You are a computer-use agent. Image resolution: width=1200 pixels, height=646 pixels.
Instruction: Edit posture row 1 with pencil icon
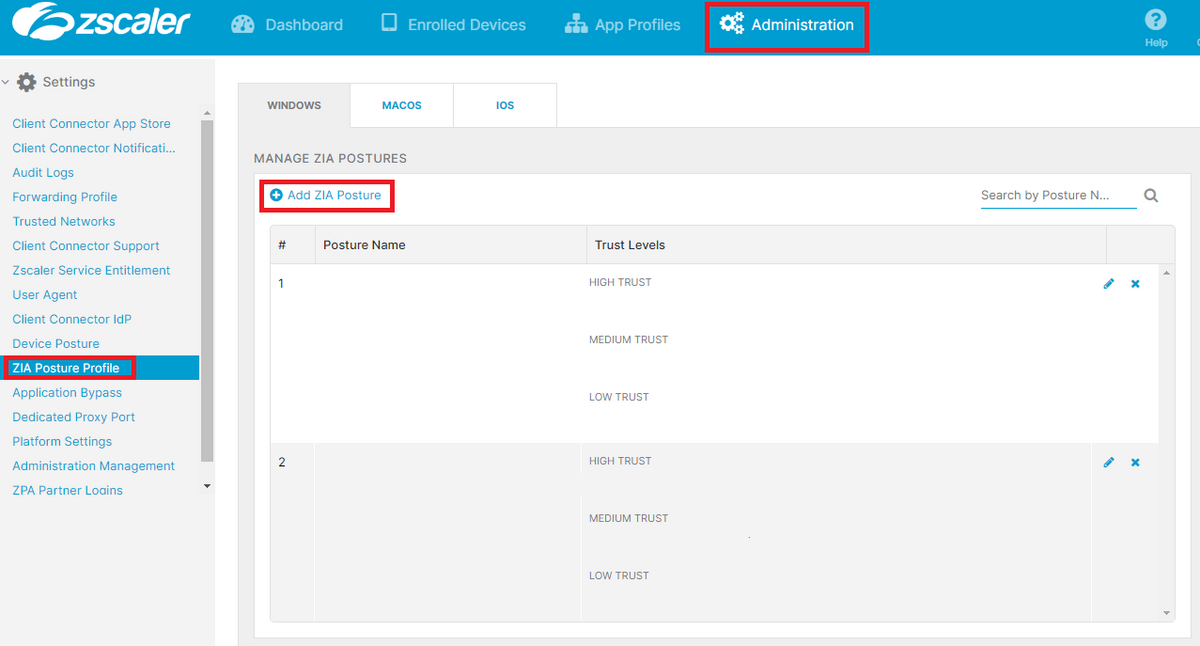point(1108,284)
